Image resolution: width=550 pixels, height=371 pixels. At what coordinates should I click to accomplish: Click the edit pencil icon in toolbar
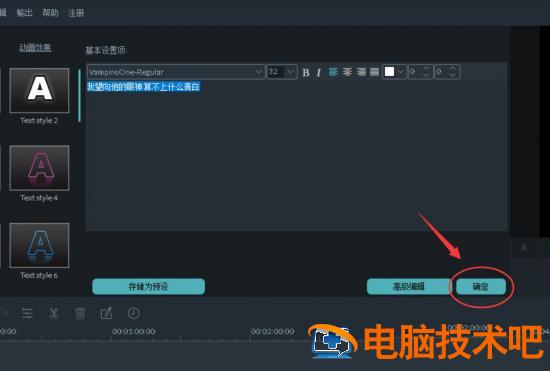(x=106, y=313)
